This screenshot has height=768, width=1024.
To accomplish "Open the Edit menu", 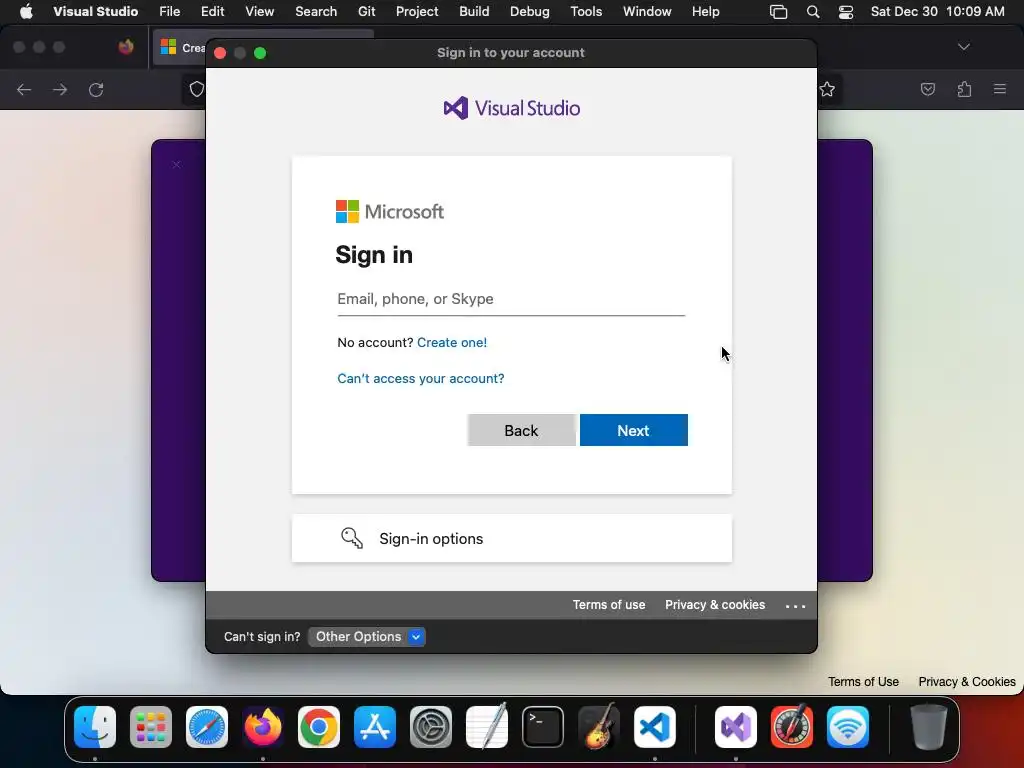I will (212, 12).
